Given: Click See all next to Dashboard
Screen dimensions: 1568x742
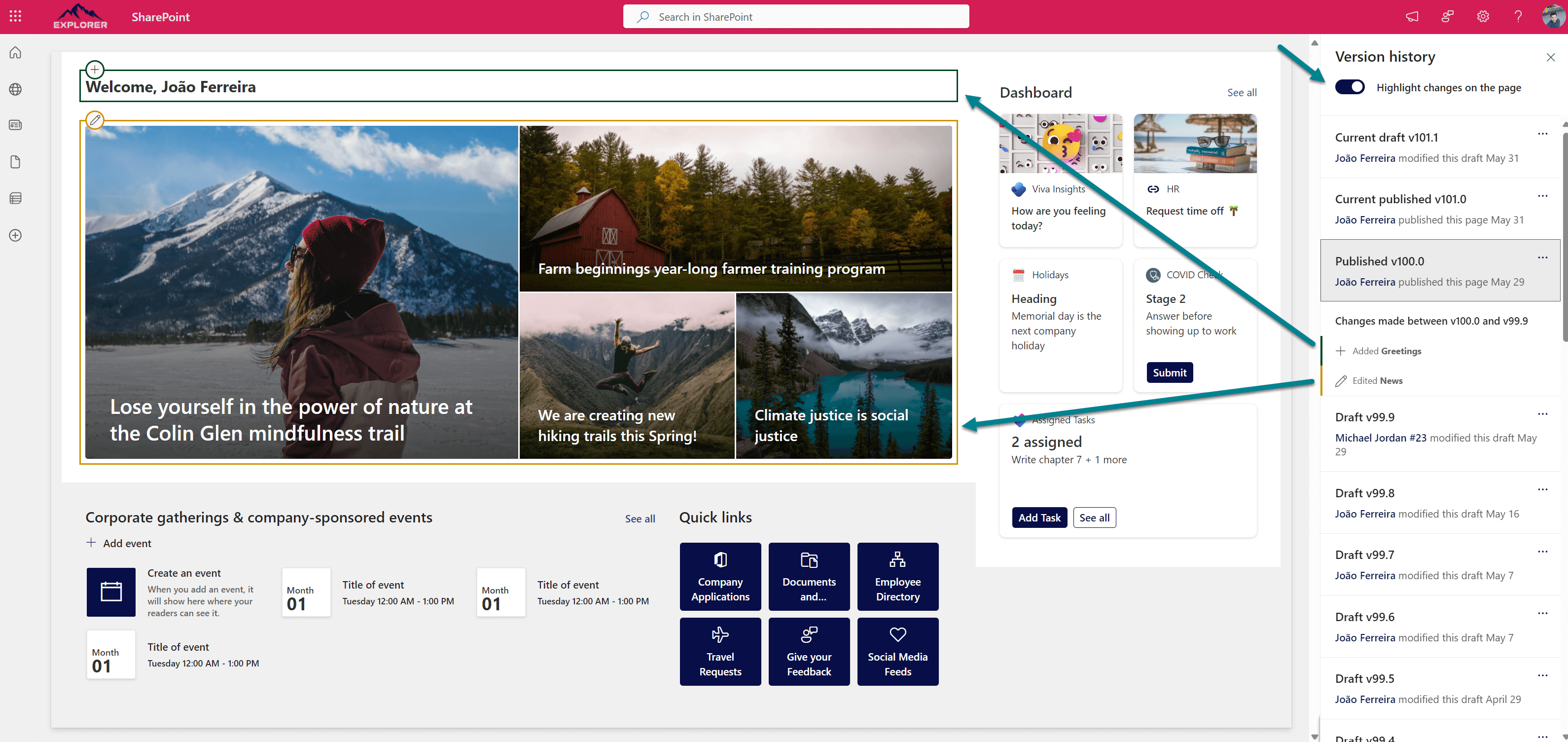Looking at the screenshot, I should point(1241,93).
